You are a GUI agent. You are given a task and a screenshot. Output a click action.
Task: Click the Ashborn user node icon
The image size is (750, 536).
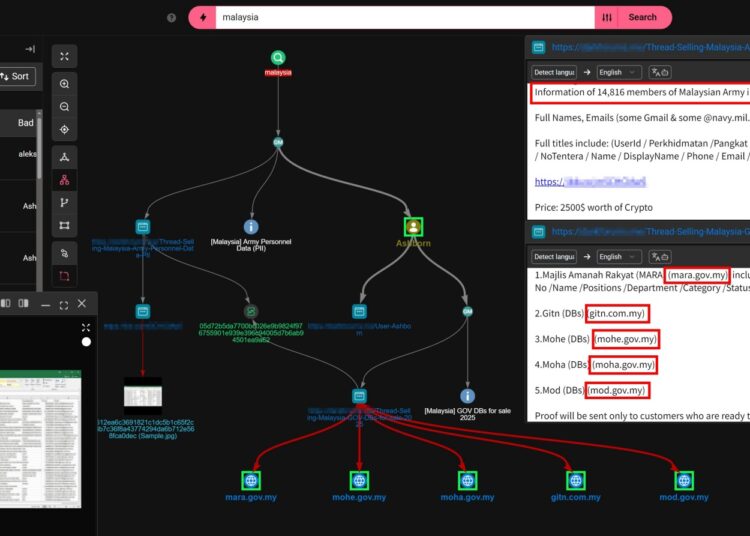click(x=413, y=228)
